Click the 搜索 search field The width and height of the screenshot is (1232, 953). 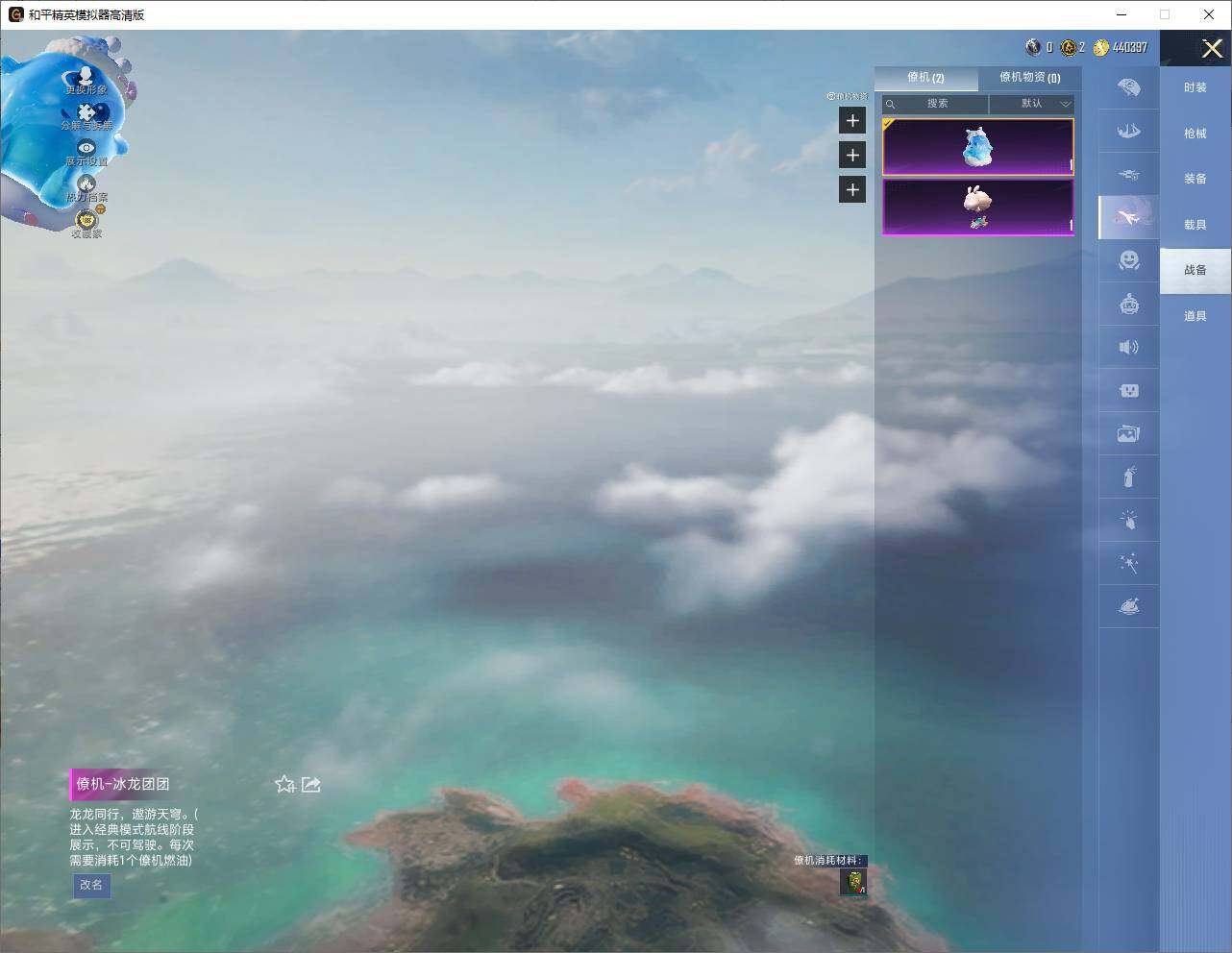[x=935, y=104]
